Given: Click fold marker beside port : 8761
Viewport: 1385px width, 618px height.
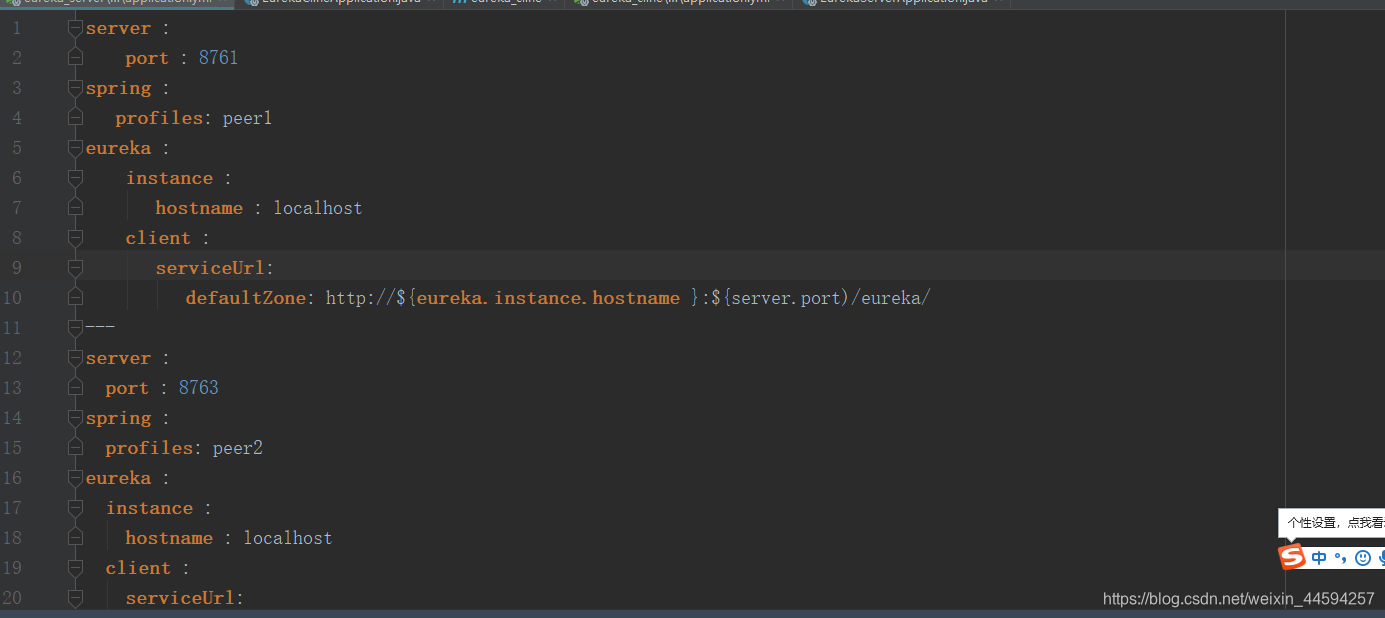Looking at the screenshot, I should click(x=75, y=58).
